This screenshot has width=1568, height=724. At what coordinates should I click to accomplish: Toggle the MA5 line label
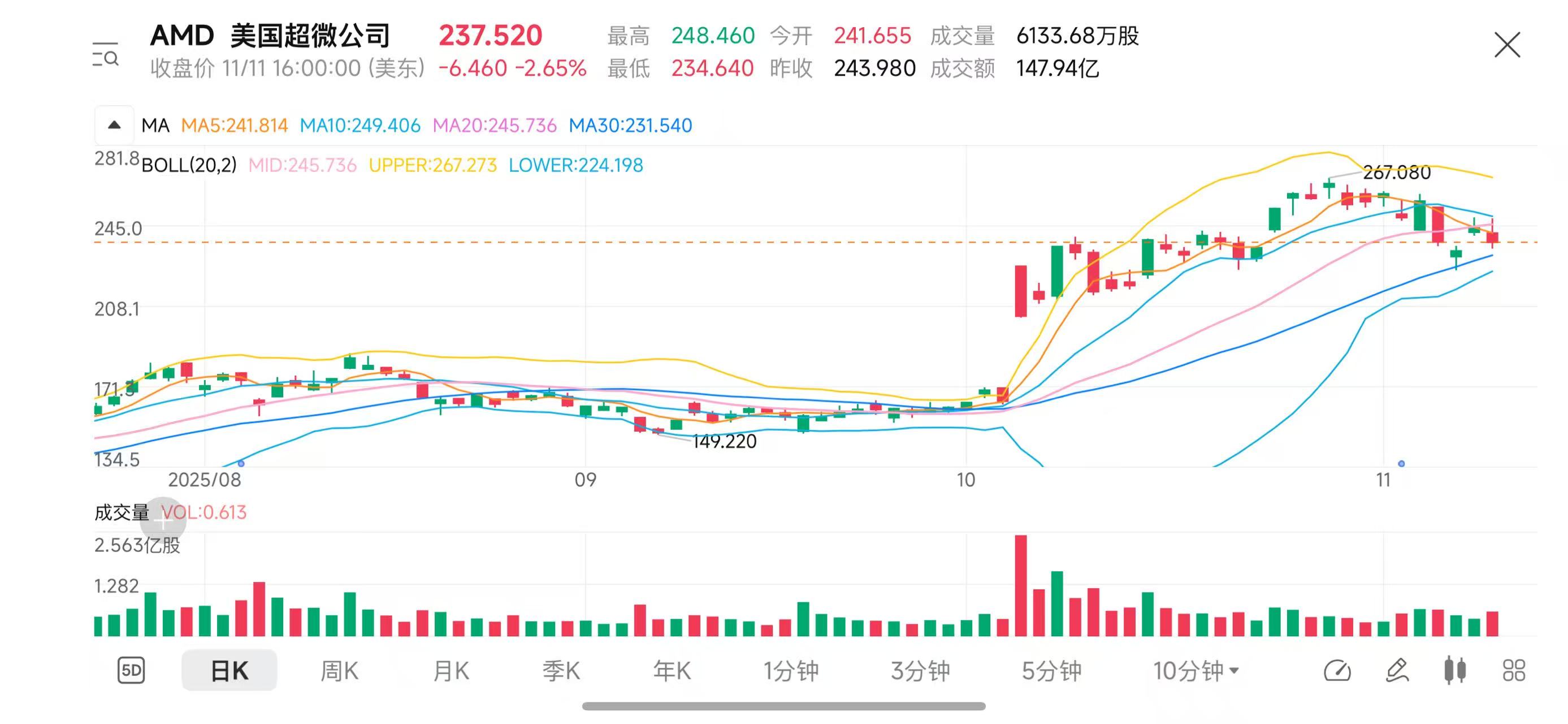235,126
